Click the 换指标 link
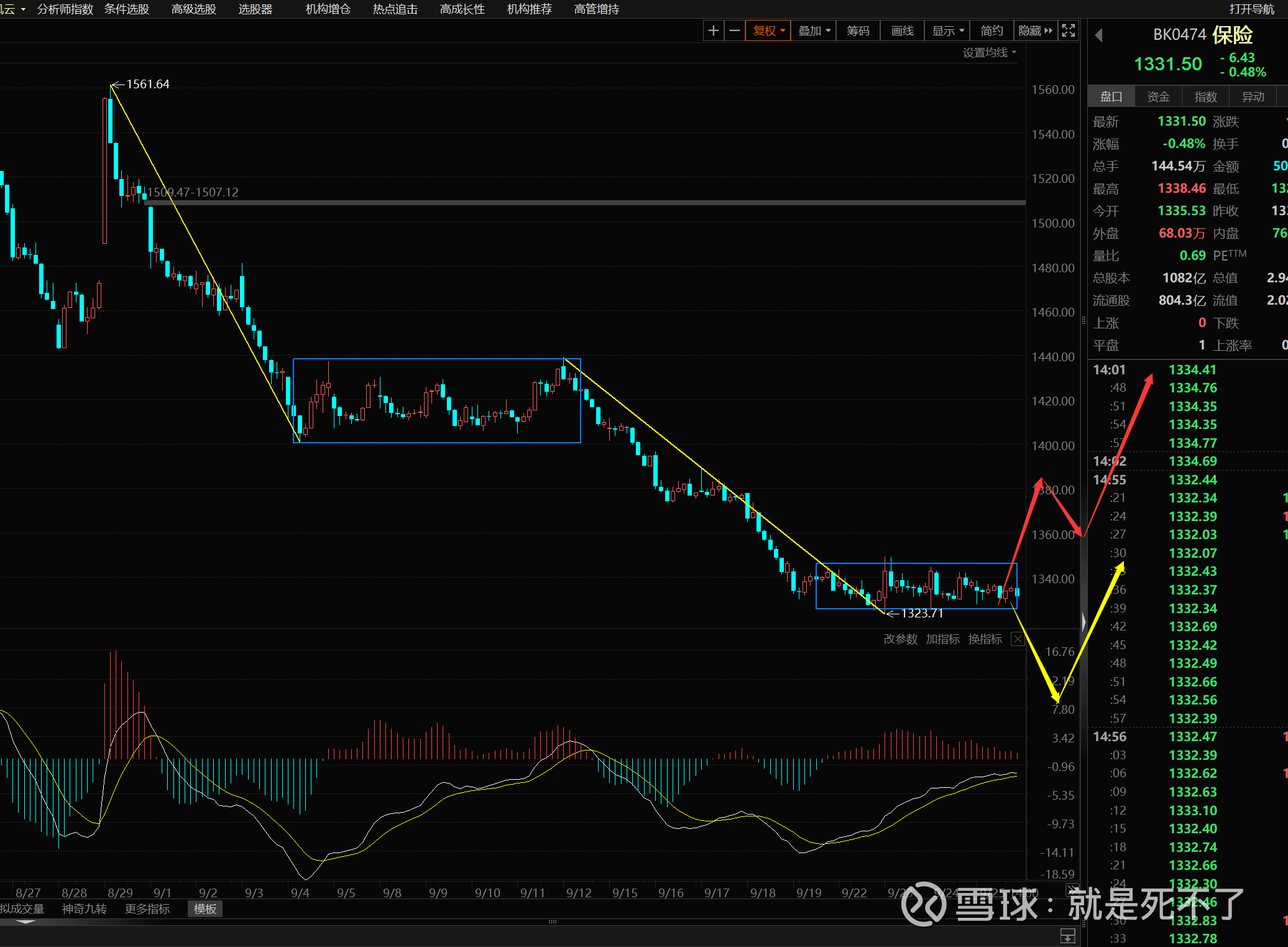1288x947 pixels. [985, 639]
